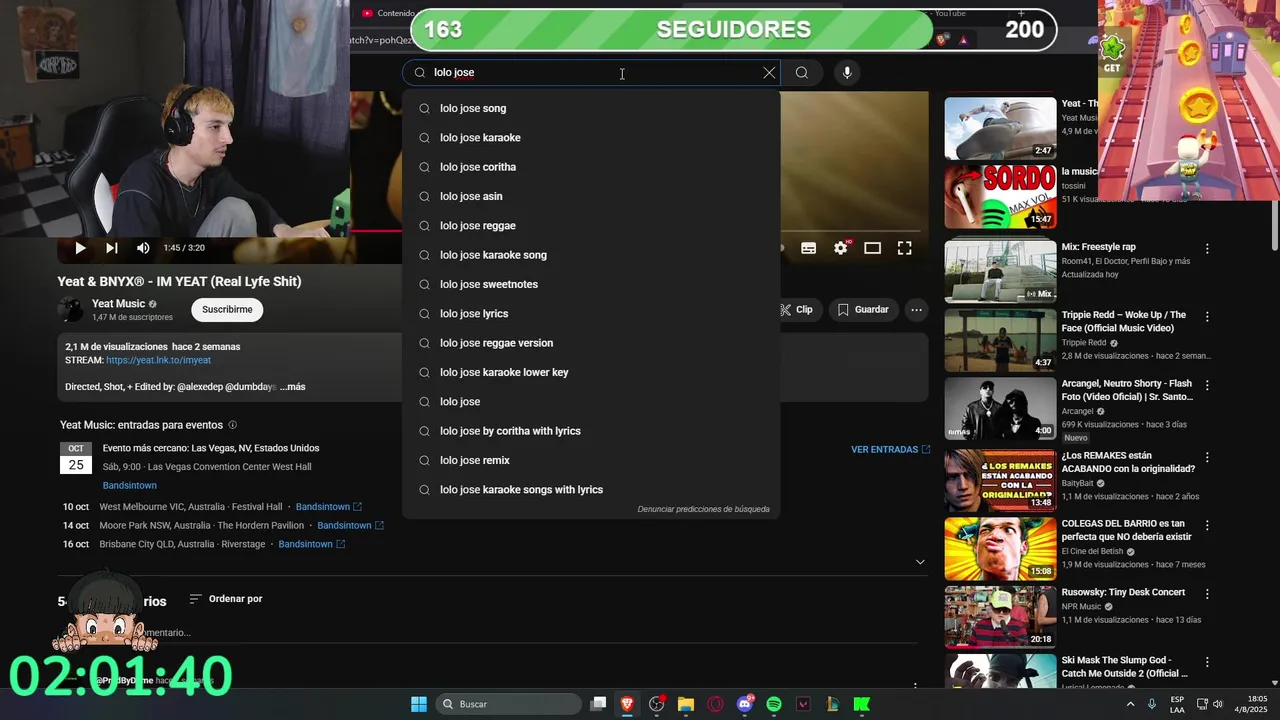Open Bandsintown link for Moore Park event
The width and height of the screenshot is (1280, 720).
click(350, 526)
